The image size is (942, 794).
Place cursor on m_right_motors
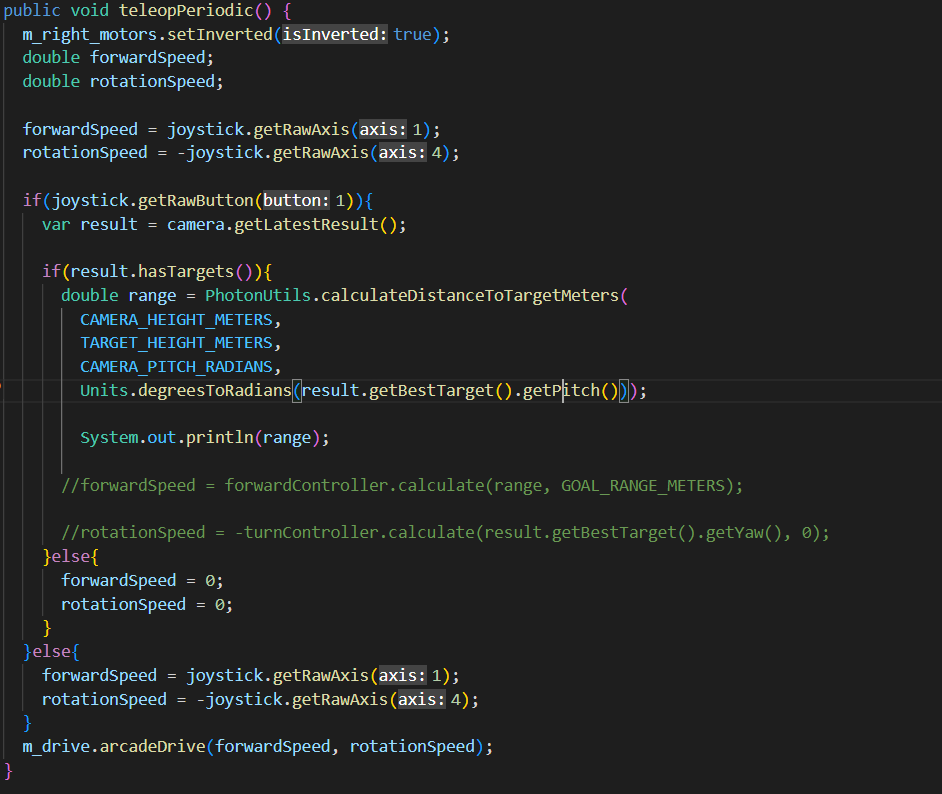tap(90, 35)
